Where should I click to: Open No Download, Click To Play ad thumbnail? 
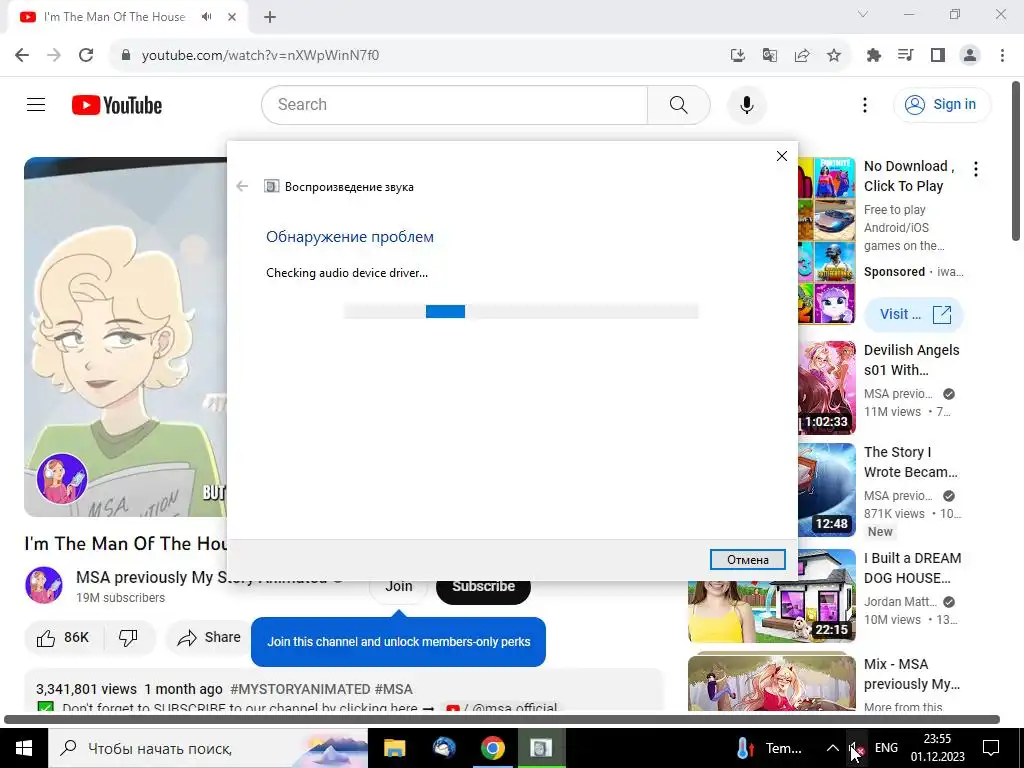827,240
